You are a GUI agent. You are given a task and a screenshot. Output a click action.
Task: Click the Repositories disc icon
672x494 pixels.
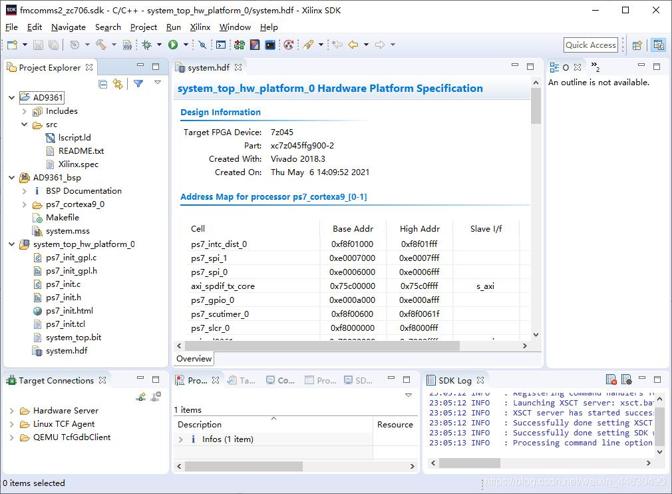click(289, 45)
